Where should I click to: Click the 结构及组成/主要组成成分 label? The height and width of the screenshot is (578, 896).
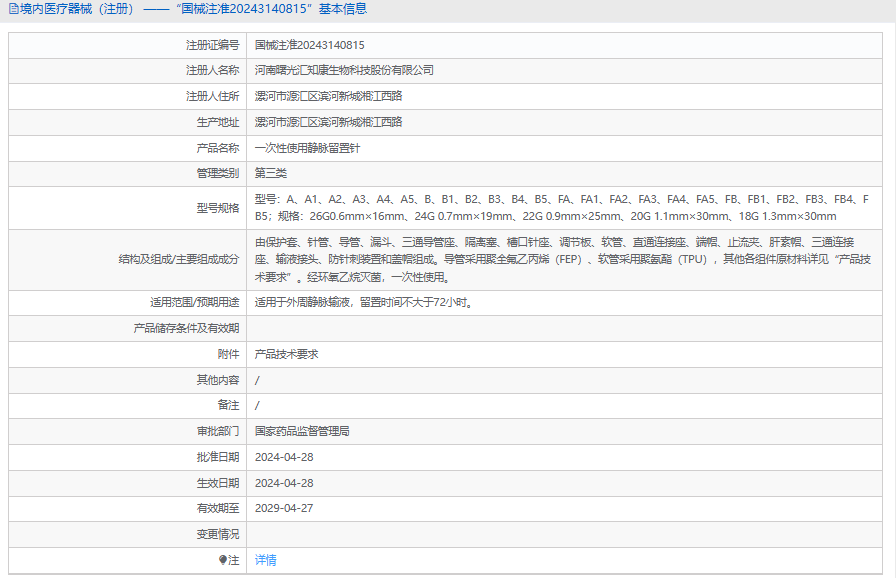tap(179, 259)
